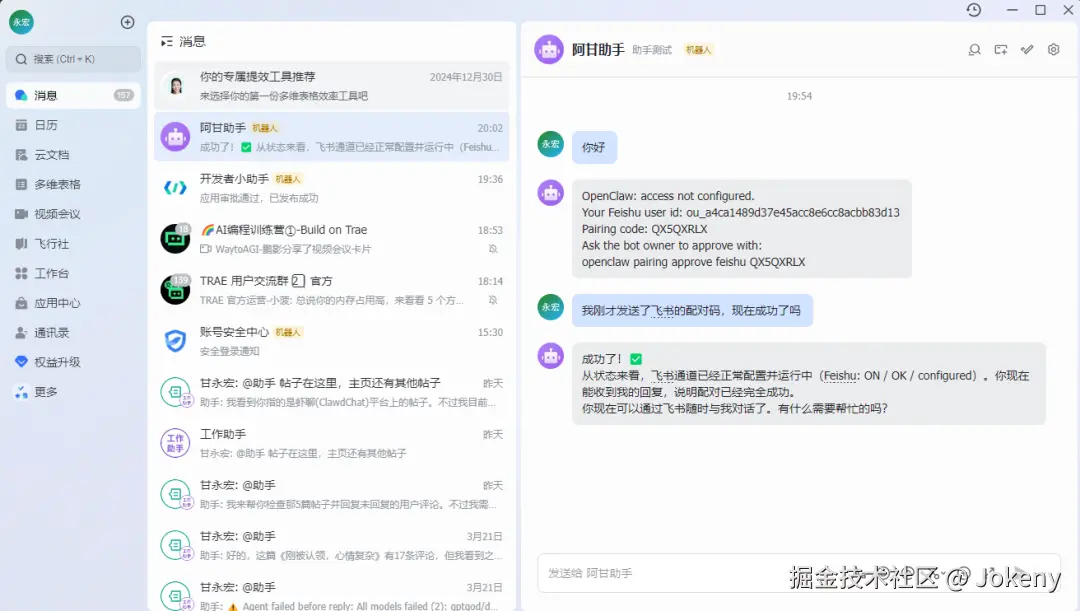Click the TRAE 用户交流群 group avatar
The width and height of the screenshot is (1080, 611).
(x=175, y=289)
